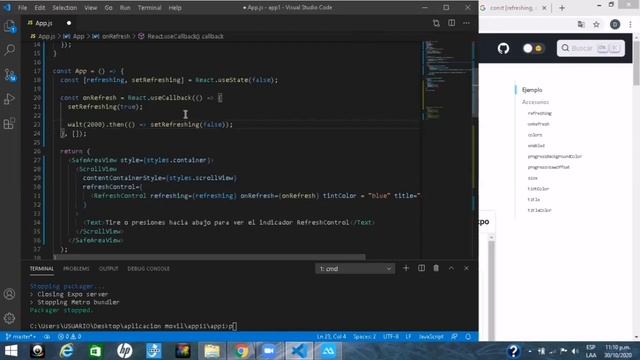Select the TERMINAL panel tab
The height and width of the screenshot is (360, 640).
[42, 269]
